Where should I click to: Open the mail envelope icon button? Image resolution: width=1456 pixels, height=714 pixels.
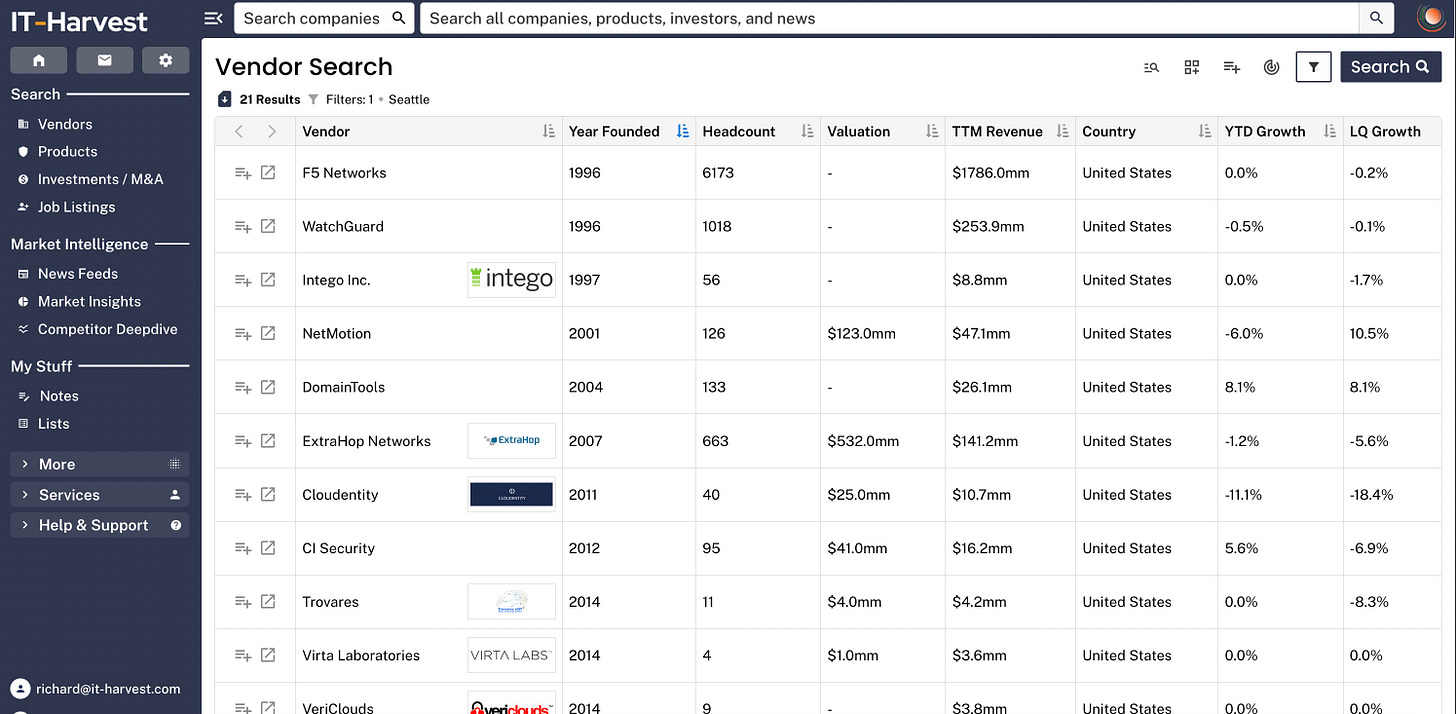coord(104,60)
